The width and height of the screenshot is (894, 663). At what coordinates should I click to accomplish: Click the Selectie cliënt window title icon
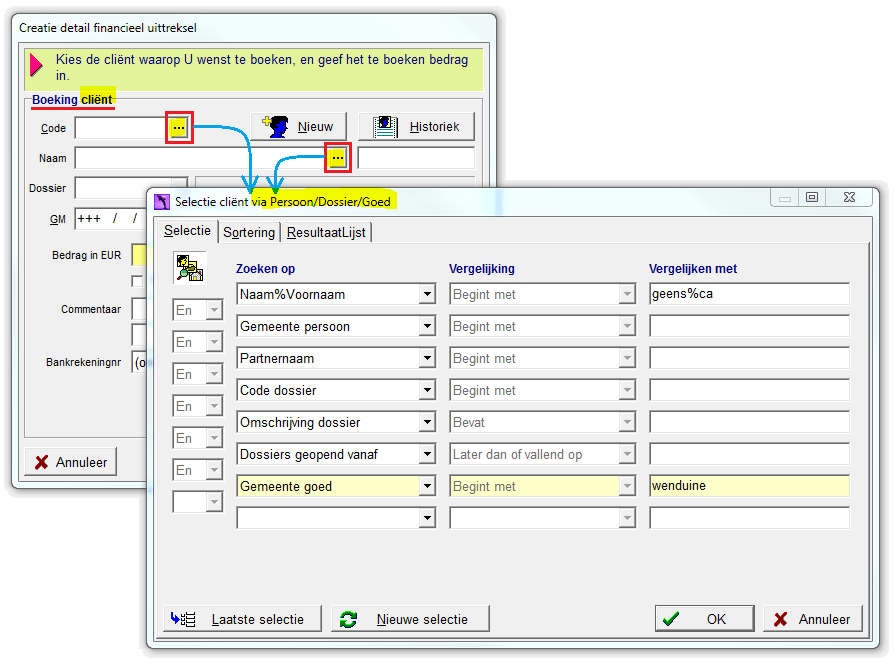[162, 201]
